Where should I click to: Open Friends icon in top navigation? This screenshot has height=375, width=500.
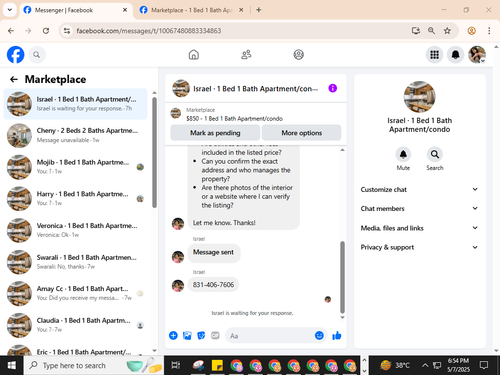[246, 55]
